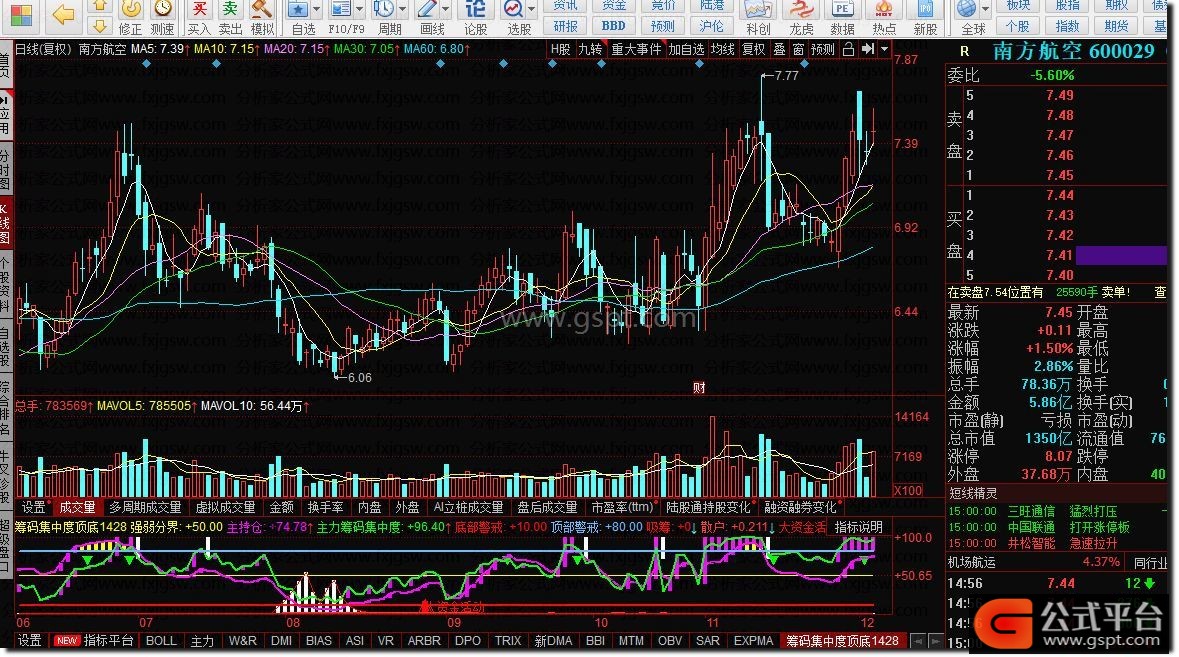1179x657 pixels.
Task: Toggle the 预测 forecast on chart toolbar
Action: click(823, 50)
